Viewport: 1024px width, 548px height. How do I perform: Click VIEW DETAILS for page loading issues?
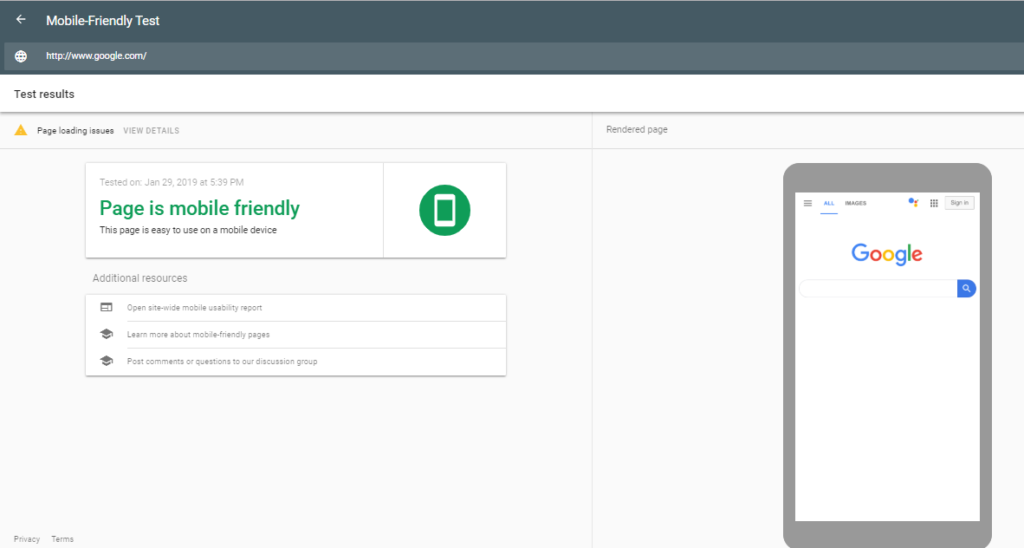(152, 131)
